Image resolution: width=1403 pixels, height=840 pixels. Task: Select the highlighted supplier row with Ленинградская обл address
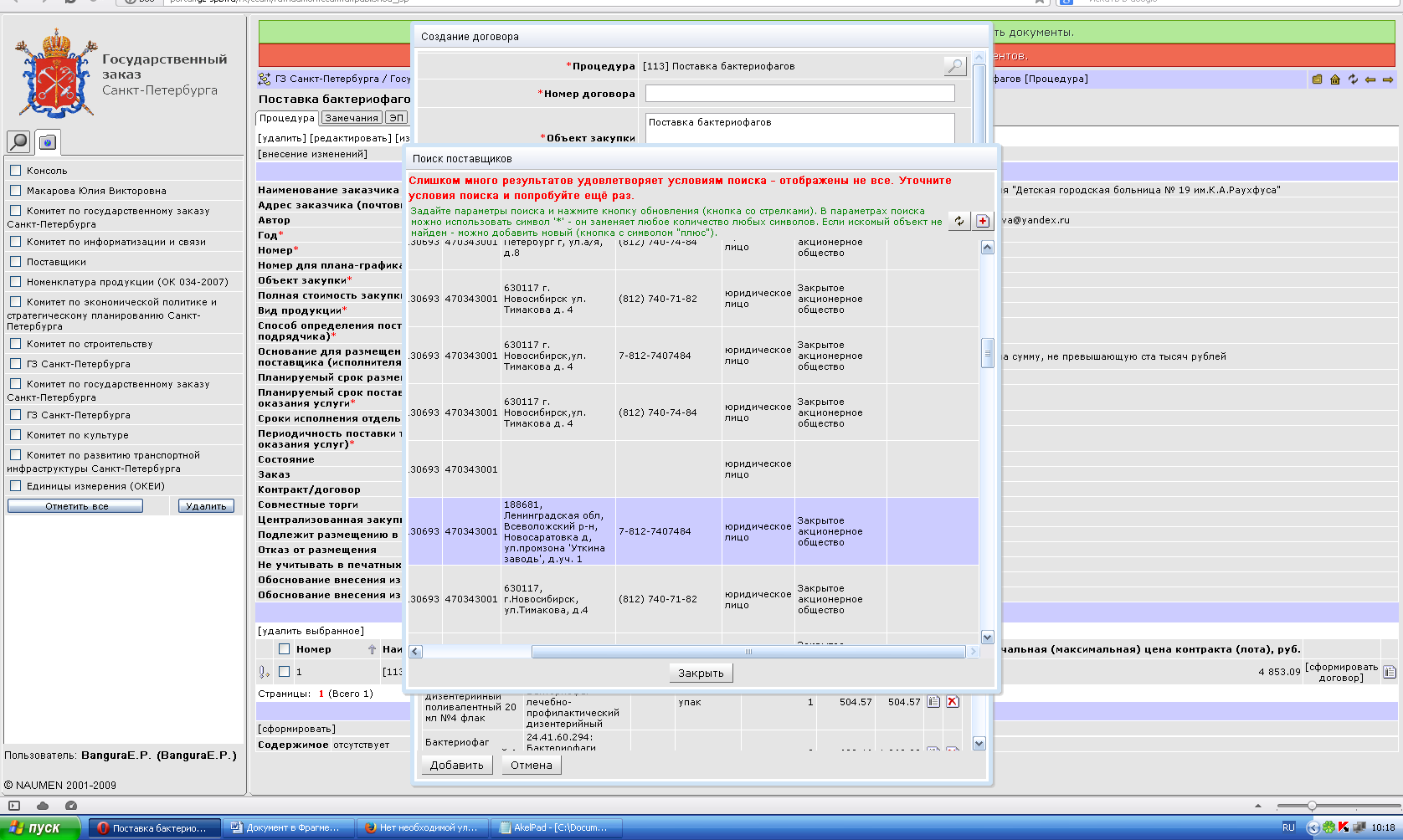tap(693, 531)
